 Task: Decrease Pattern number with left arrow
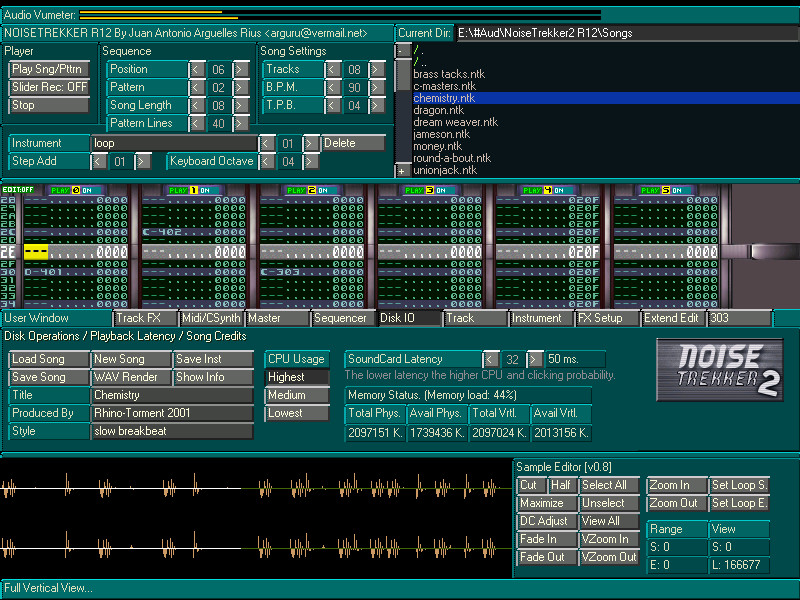197,87
